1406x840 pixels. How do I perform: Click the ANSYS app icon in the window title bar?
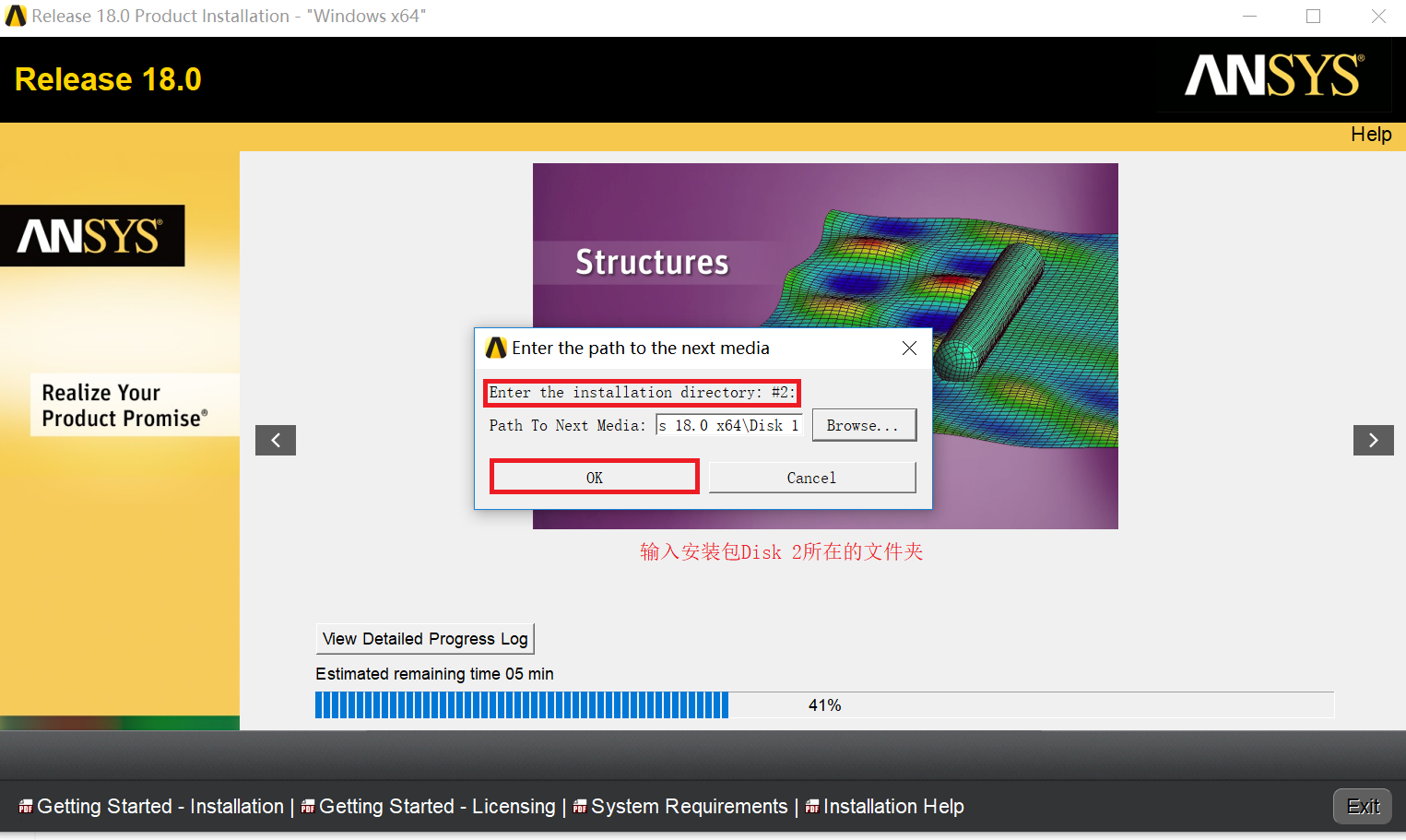16,16
